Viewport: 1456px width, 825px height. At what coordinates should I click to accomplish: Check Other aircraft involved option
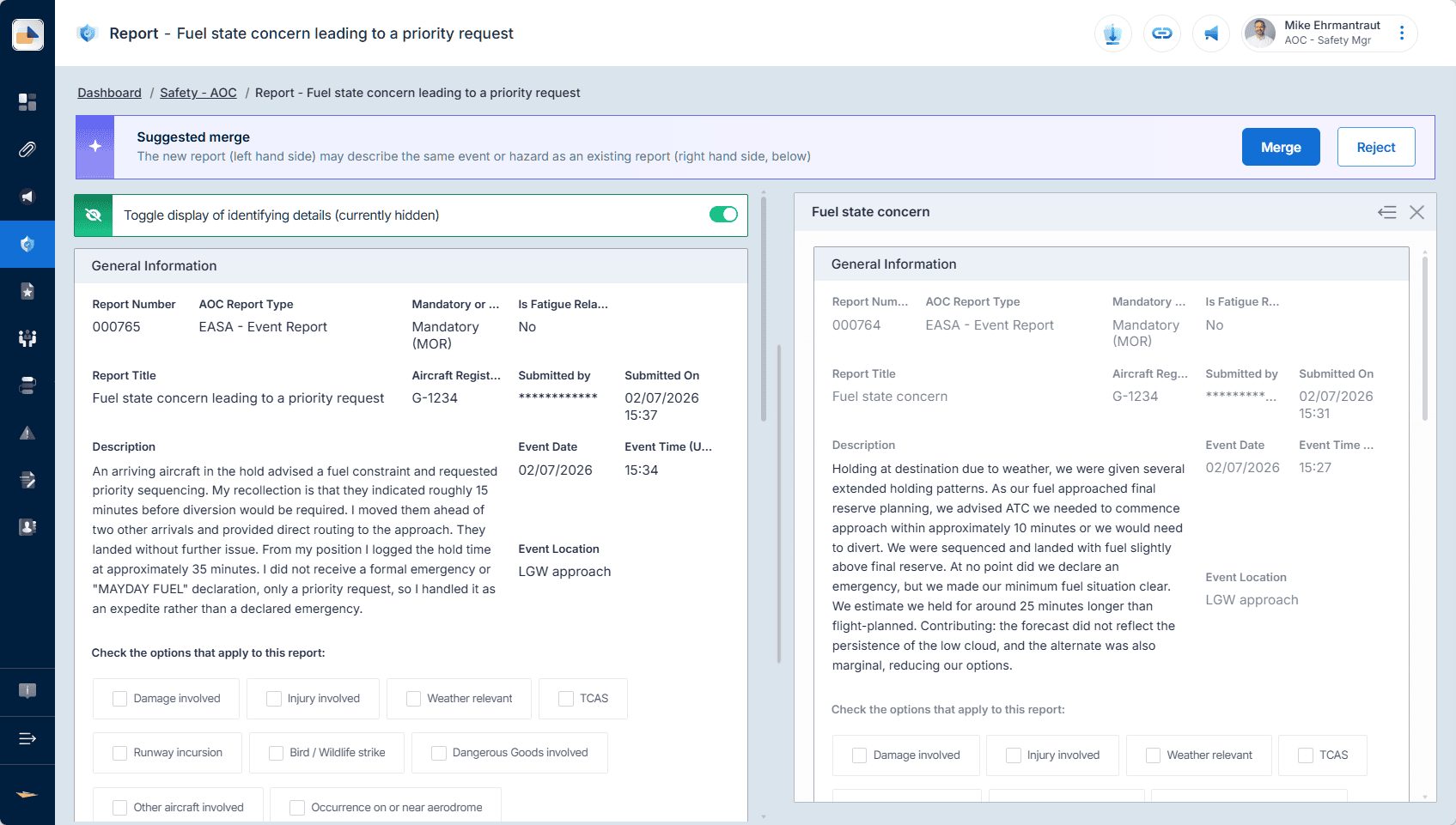(x=120, y=808)
